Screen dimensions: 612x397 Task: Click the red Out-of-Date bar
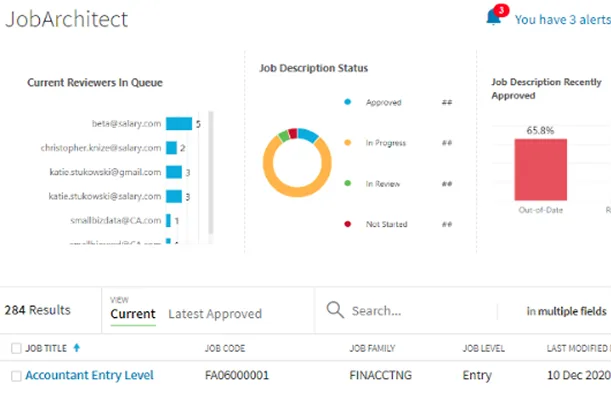(541, 169)
